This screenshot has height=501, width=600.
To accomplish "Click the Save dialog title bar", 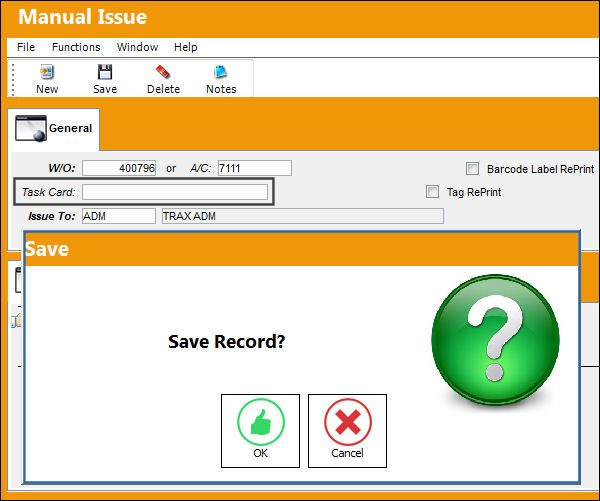I will coord(301,250).
